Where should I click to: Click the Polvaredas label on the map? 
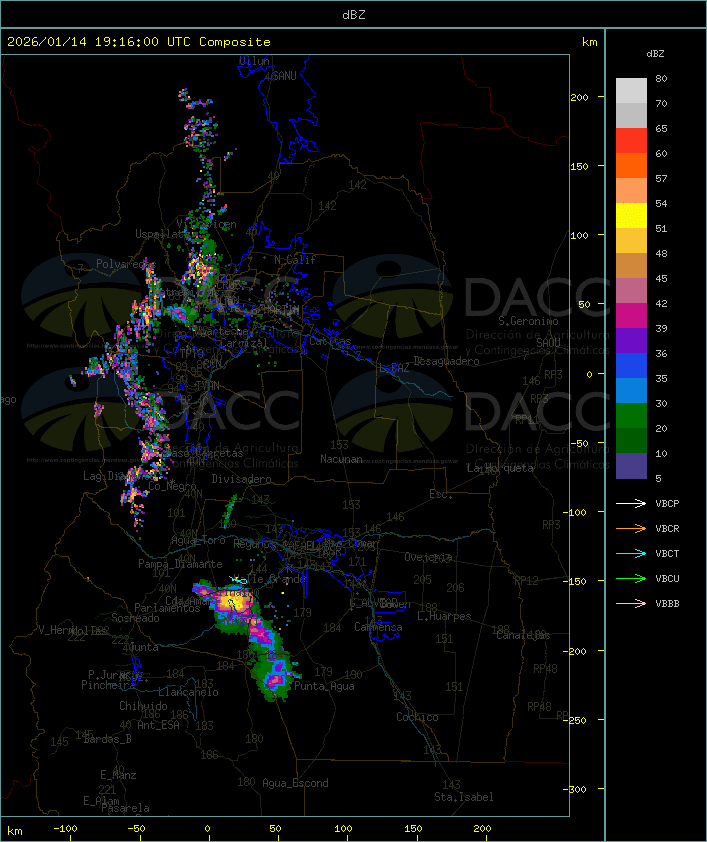click(125, 264)
